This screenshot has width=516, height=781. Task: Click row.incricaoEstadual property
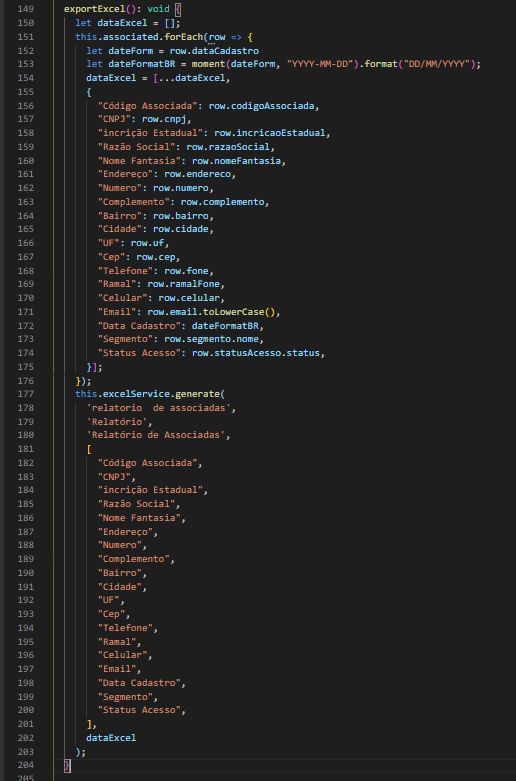point(269,133)
